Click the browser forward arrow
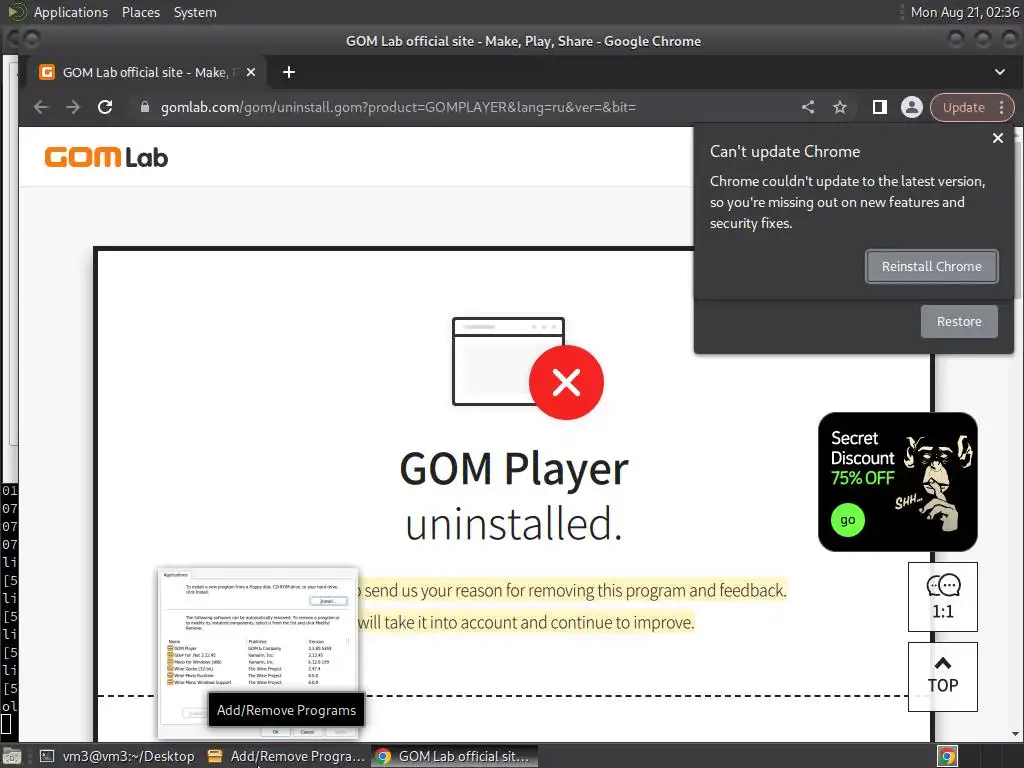The height and width of the screenshot is (768, 1024). (72, 107)
